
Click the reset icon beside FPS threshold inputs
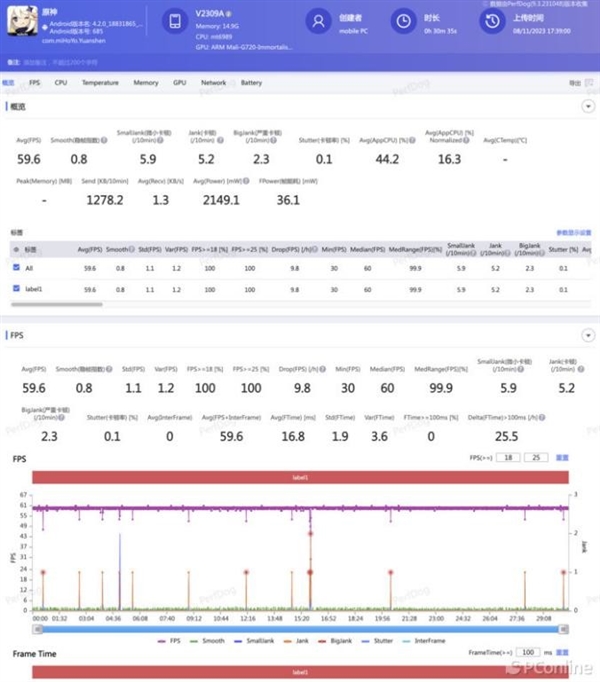pyautogui.click(x=562, y=457)
